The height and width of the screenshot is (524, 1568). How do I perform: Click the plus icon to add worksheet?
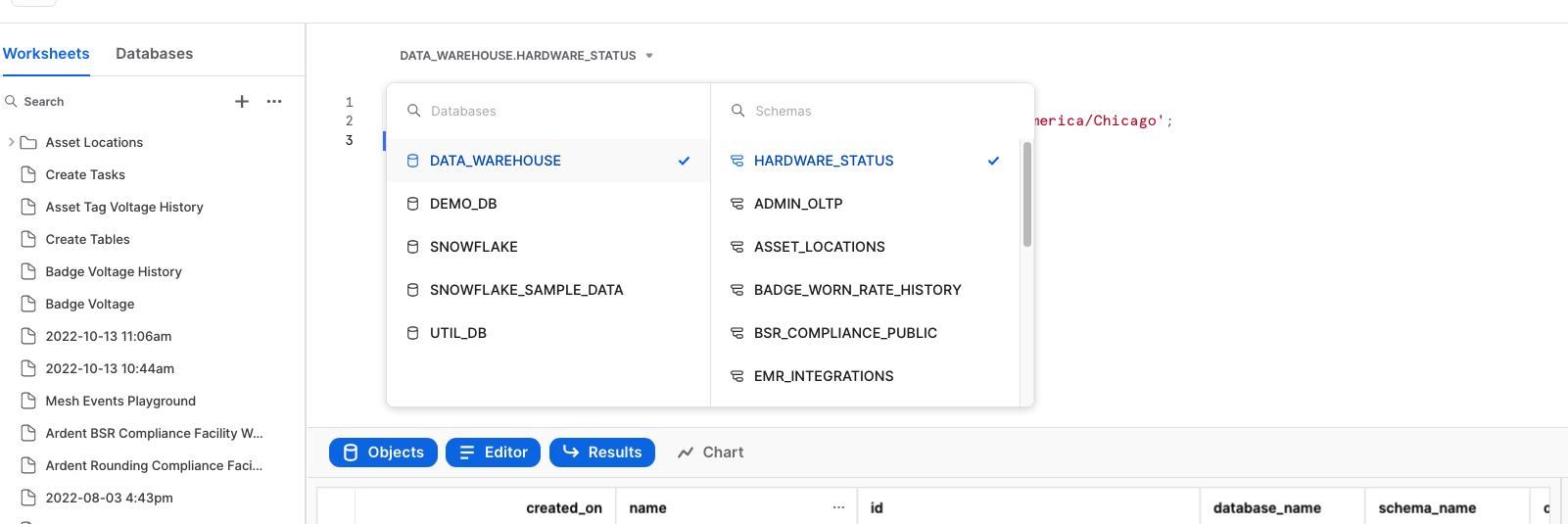(x=242, y=102)
